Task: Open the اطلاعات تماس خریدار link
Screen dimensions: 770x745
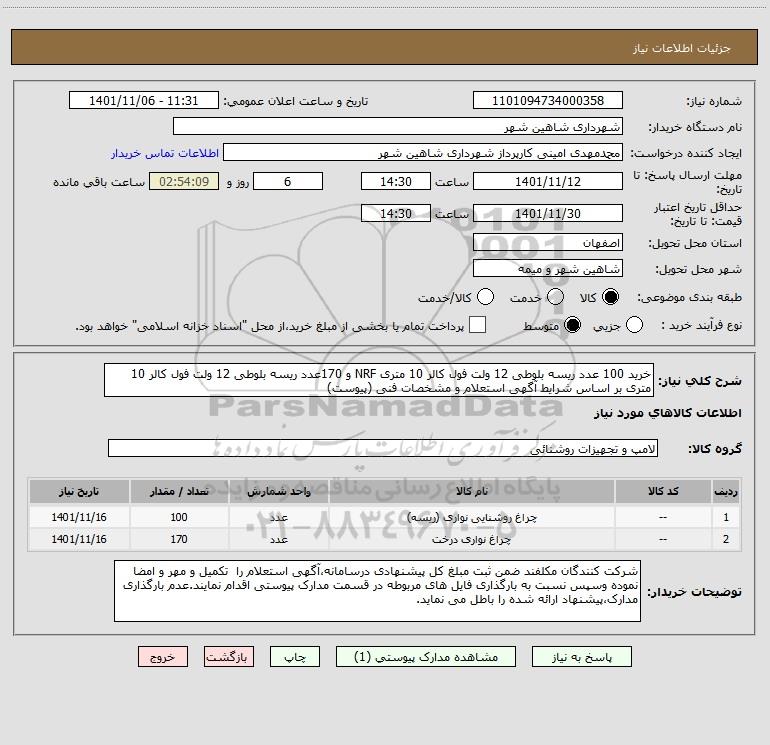Action: point(165,153)
